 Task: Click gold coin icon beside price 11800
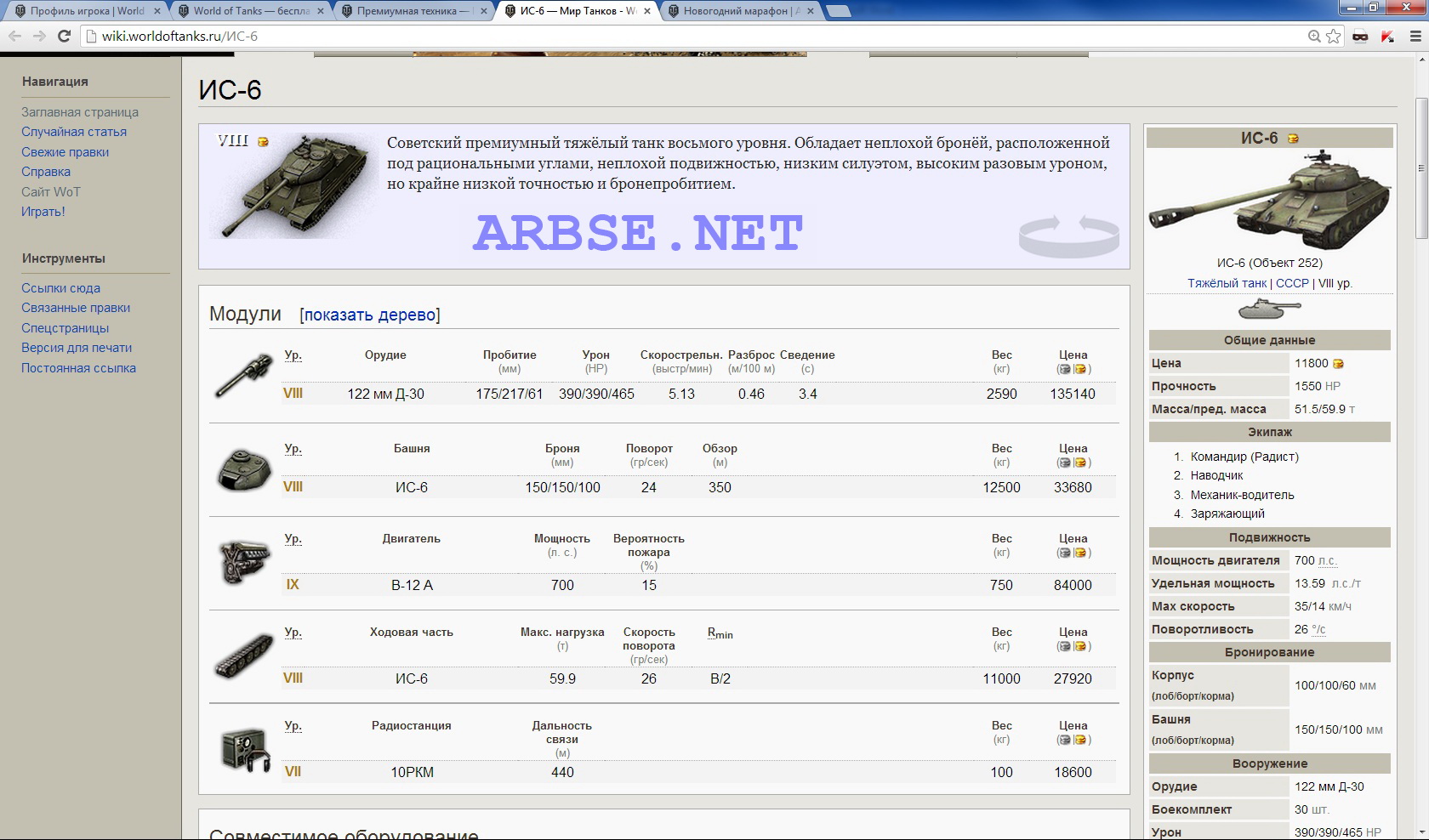coord(1338,364)
